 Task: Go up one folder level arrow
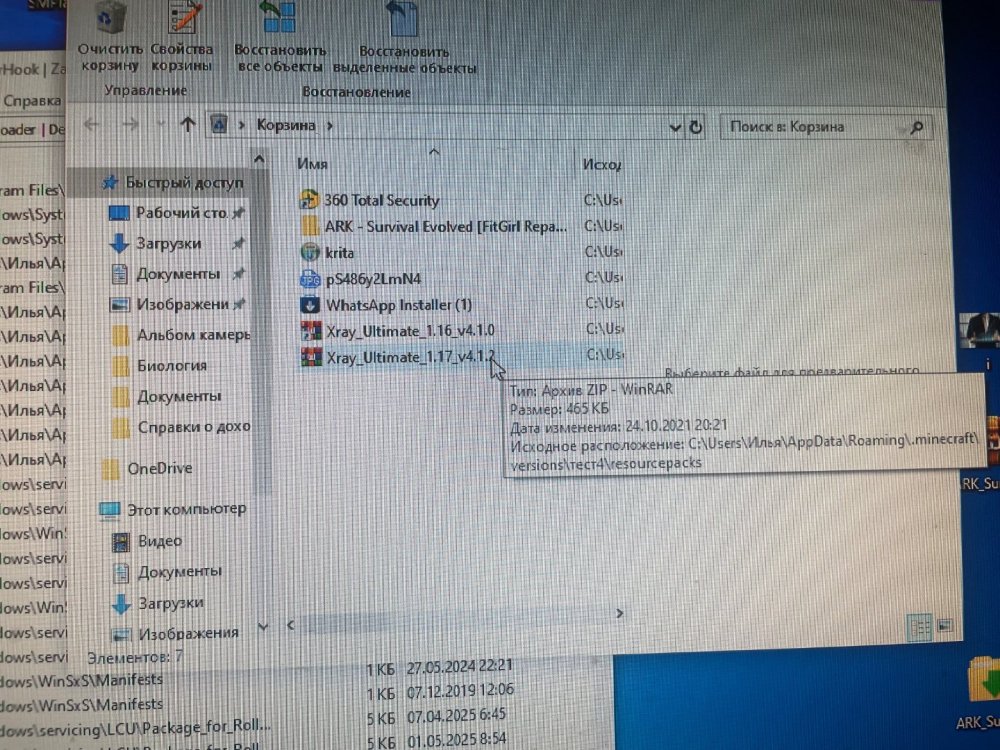pyautogui.click(x=187, y=124)
